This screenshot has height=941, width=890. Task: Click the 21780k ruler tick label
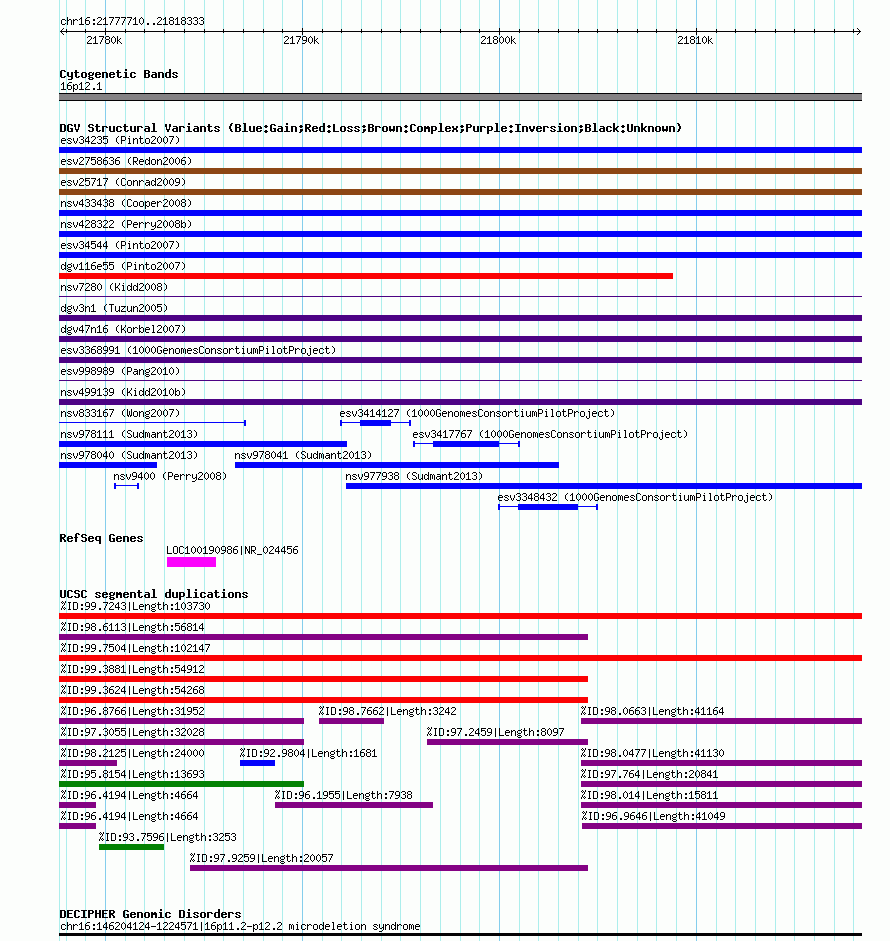[104, 40]
